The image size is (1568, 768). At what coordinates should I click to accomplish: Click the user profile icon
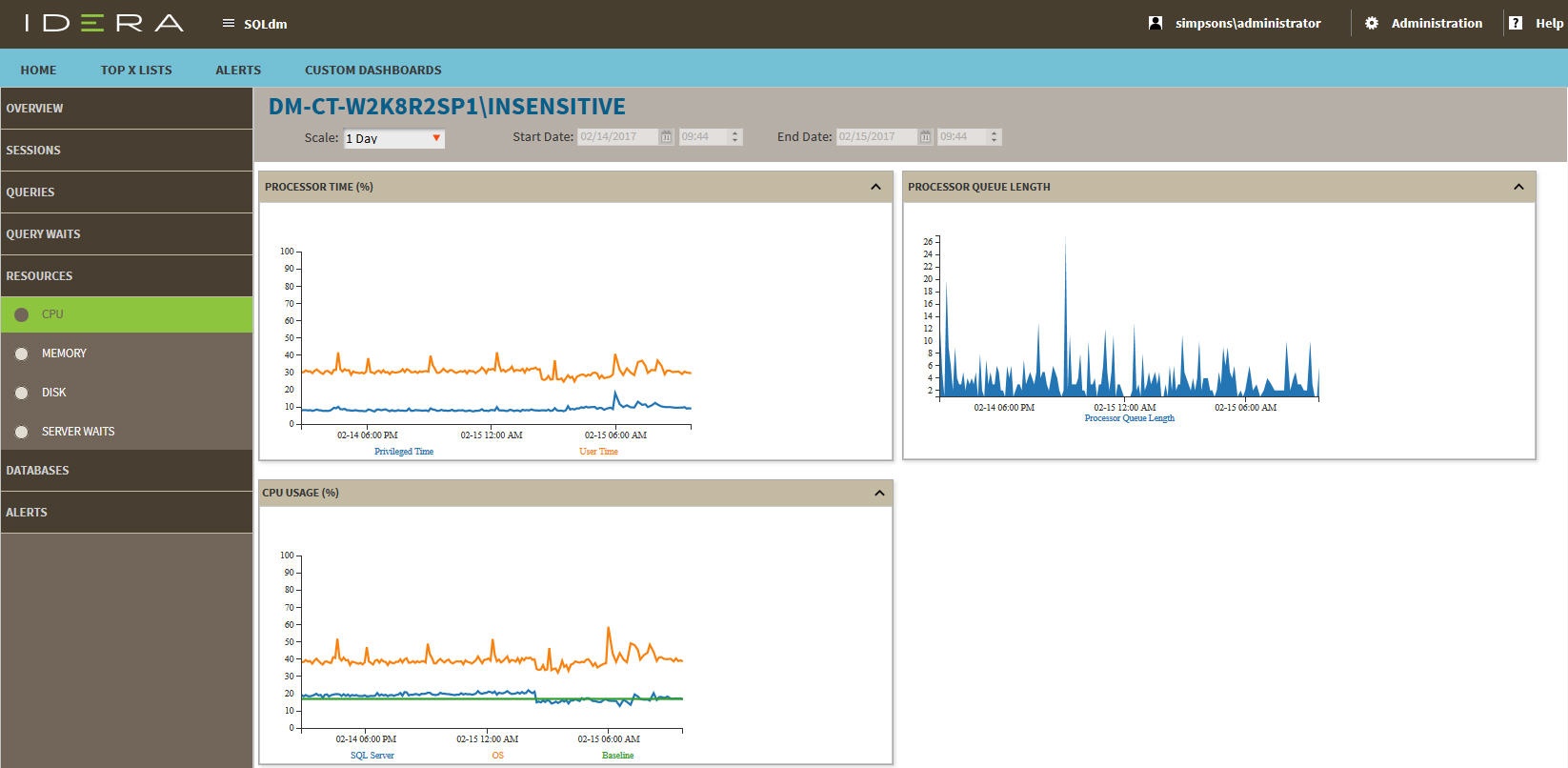(x=1155, y=23)
